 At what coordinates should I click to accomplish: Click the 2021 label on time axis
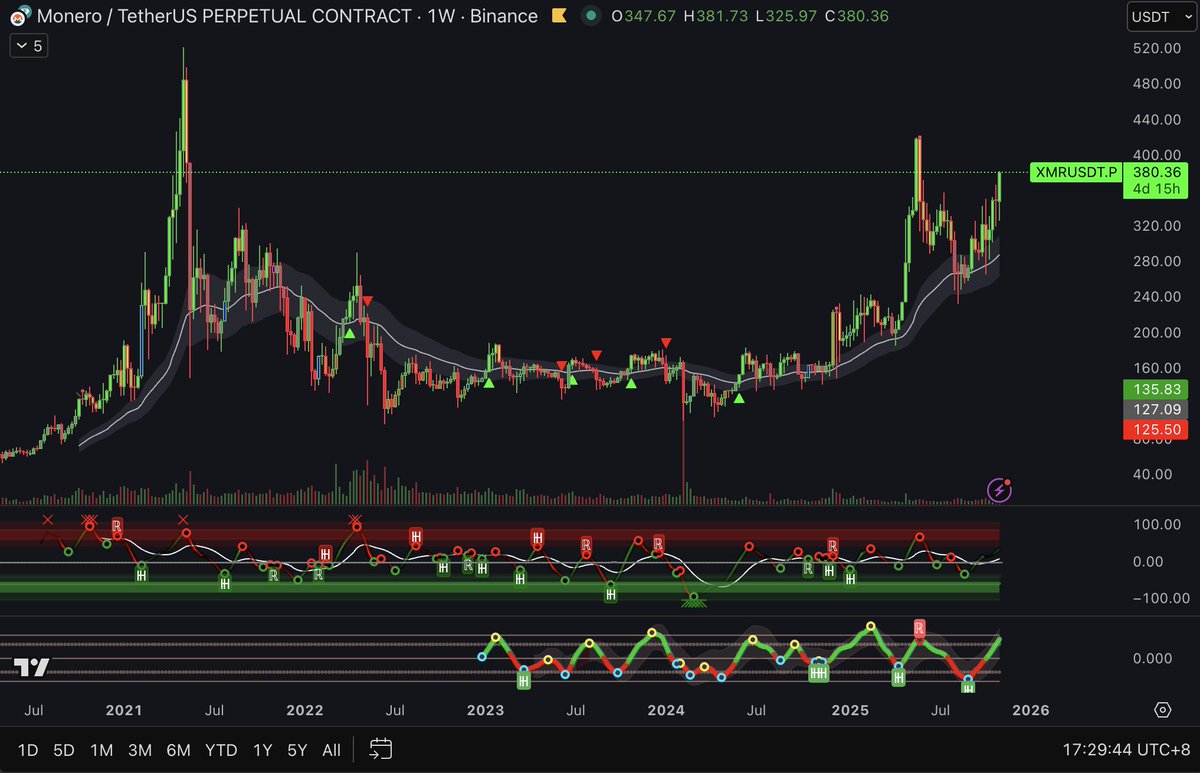click(124, 710)
